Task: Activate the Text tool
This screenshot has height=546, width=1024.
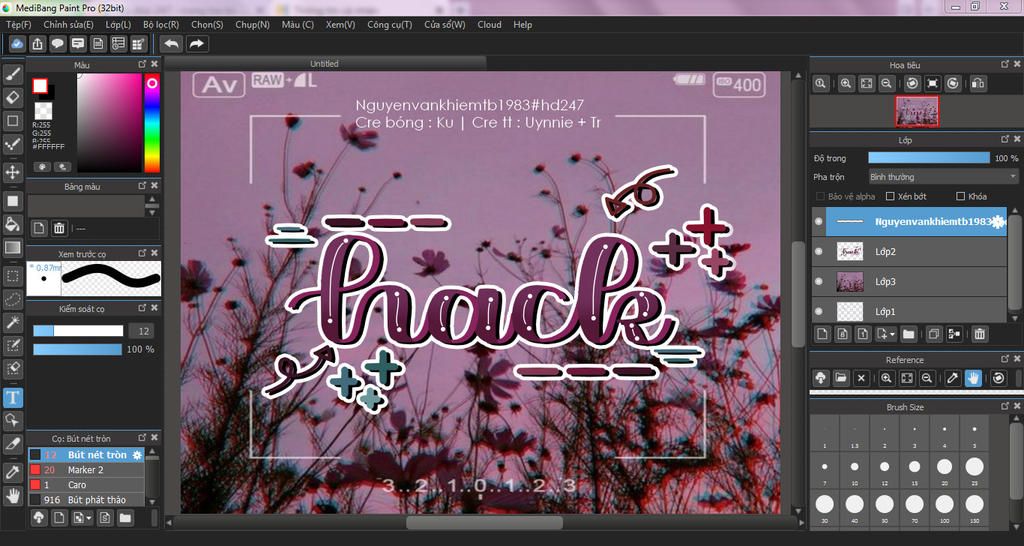Action: click(x=12, y=397)
